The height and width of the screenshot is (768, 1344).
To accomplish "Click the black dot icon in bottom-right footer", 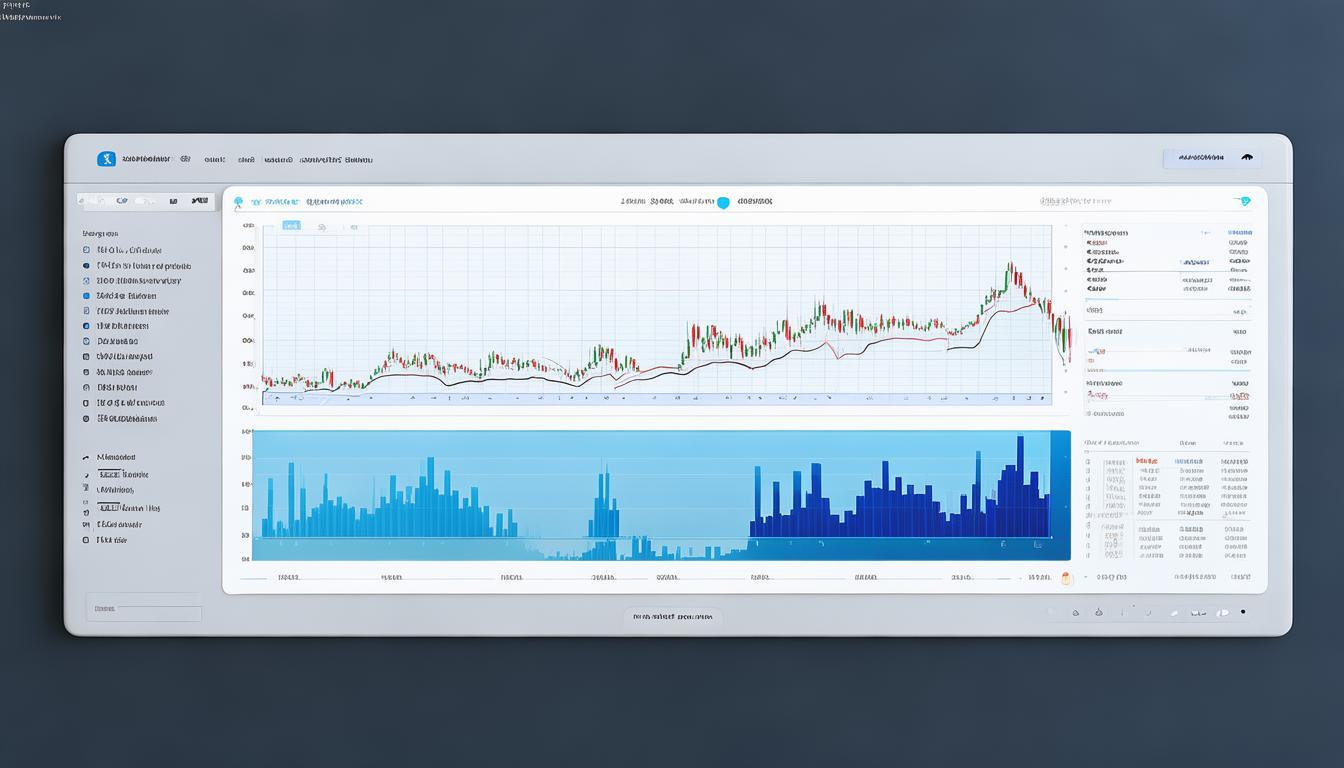I will [1243, 612].
